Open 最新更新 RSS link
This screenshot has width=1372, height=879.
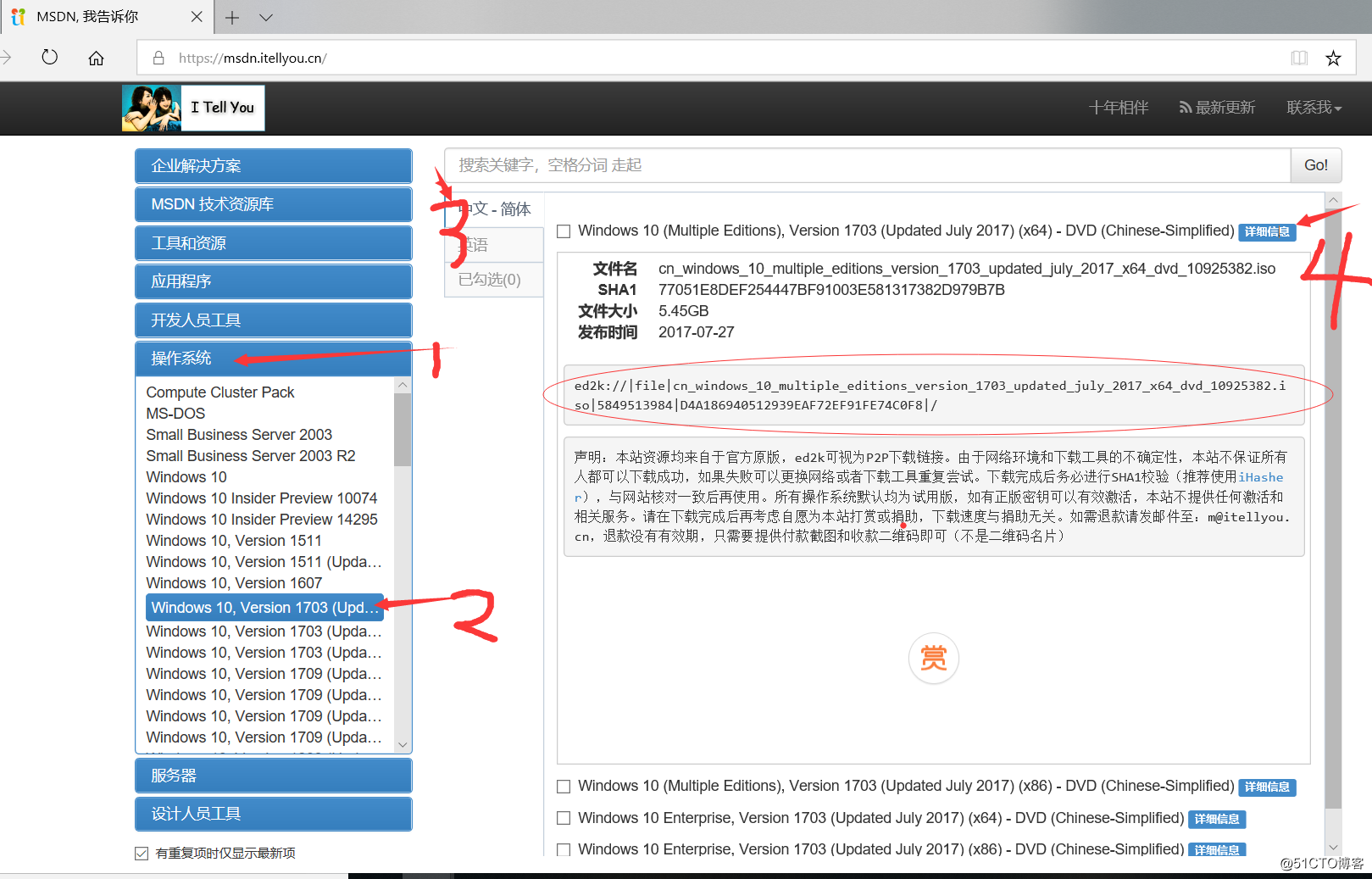[x=1217, y=108]
